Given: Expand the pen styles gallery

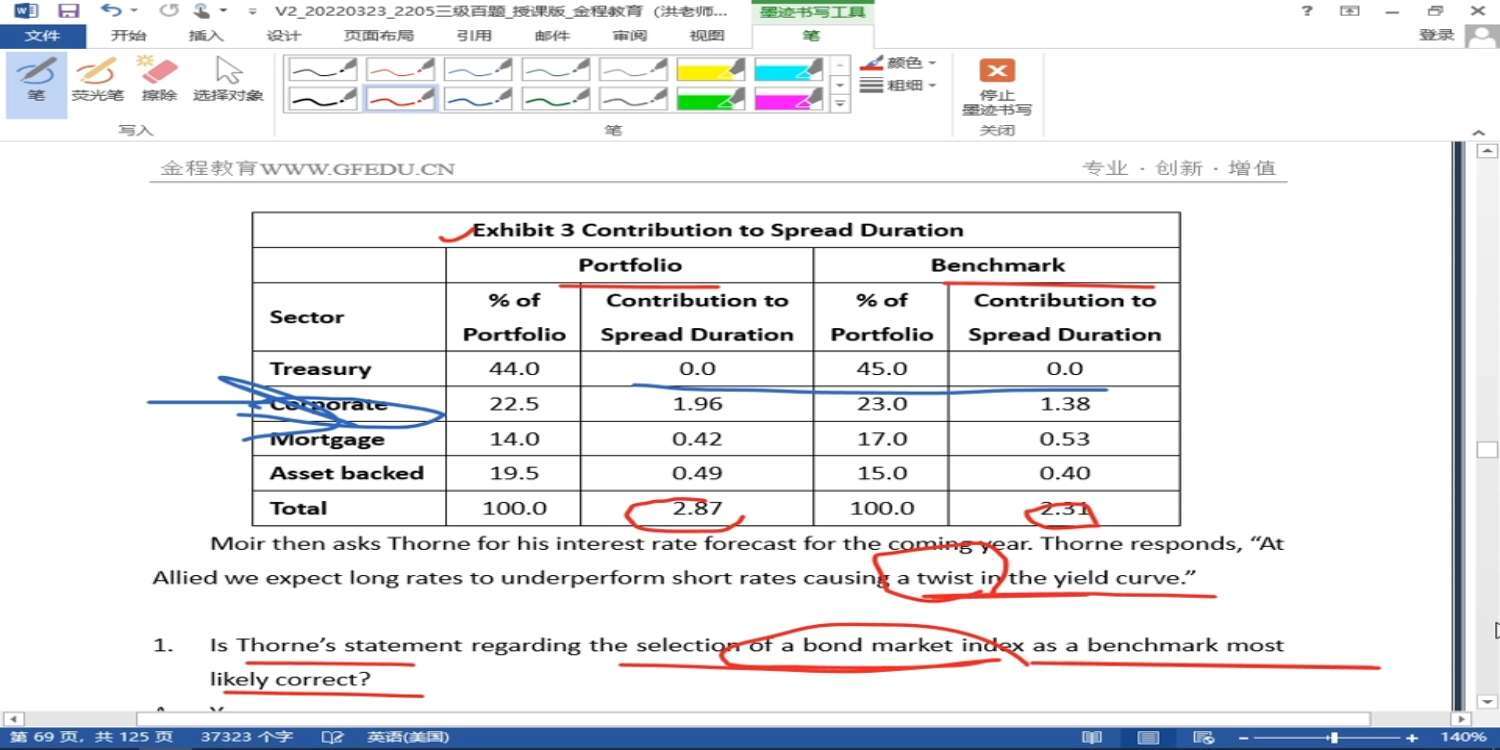Looking at the screenshot, I should (841, 104).
